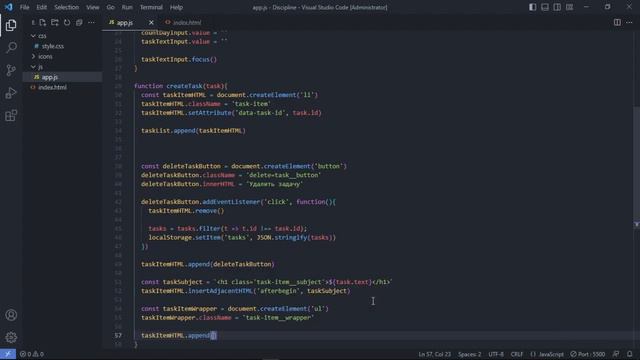640x360 pixels.
Task: Open index.html in the file tree
Action: pos(52,87)
